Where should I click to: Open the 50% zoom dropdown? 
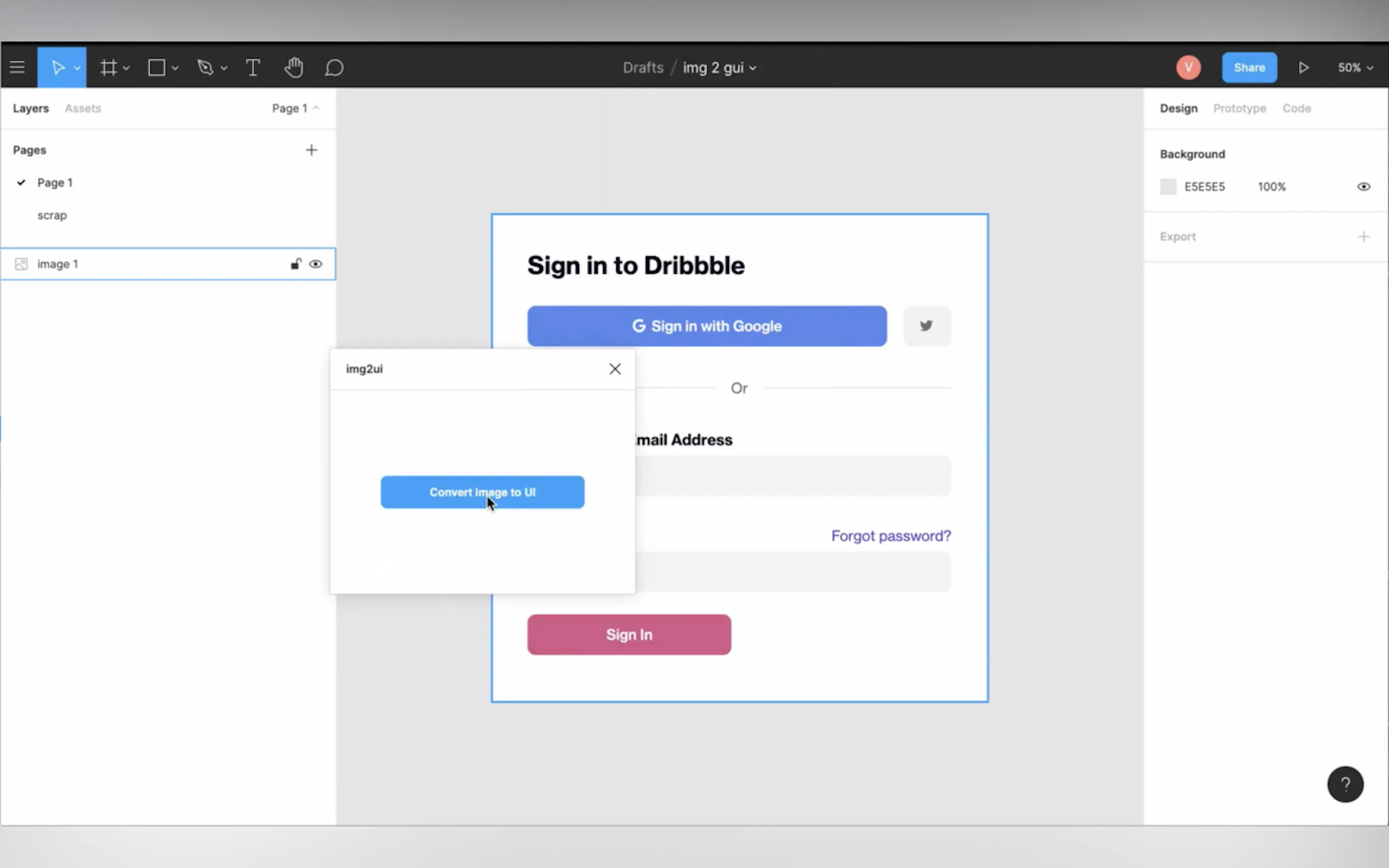1355,68
